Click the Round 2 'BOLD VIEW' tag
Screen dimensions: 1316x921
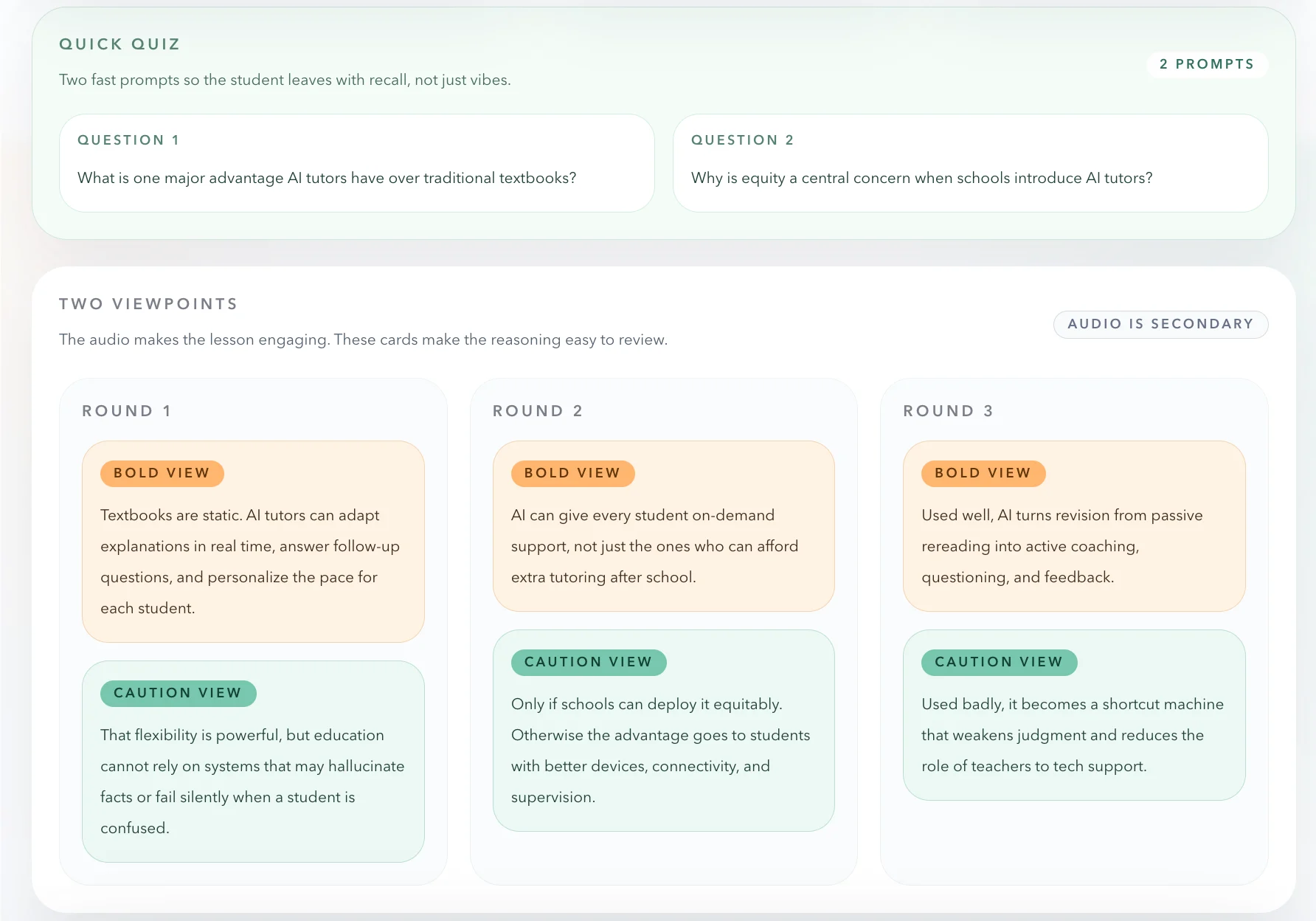(572, 473)
